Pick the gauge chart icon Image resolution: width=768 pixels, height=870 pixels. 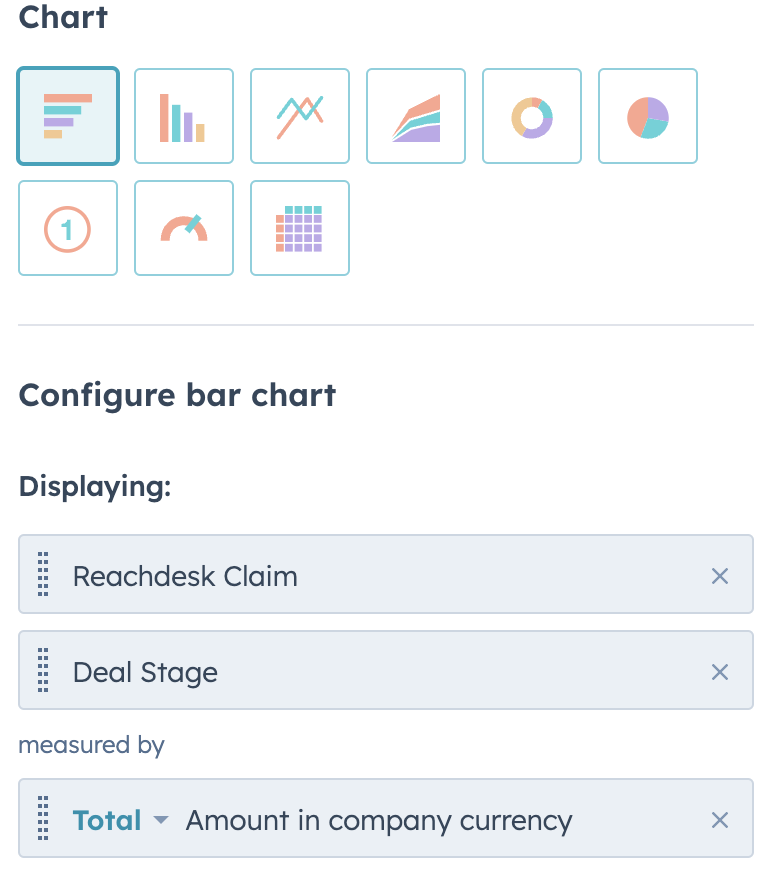click(184, 228)
